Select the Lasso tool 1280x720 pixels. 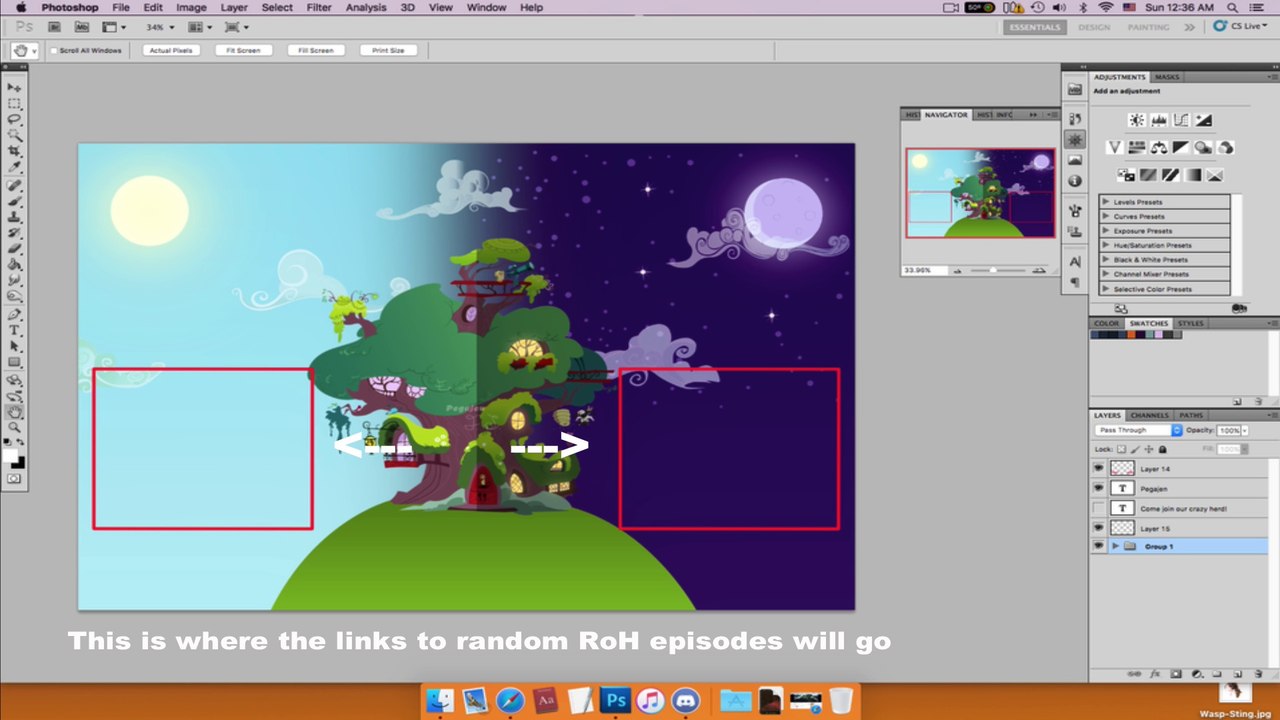(x=15, y=119)
